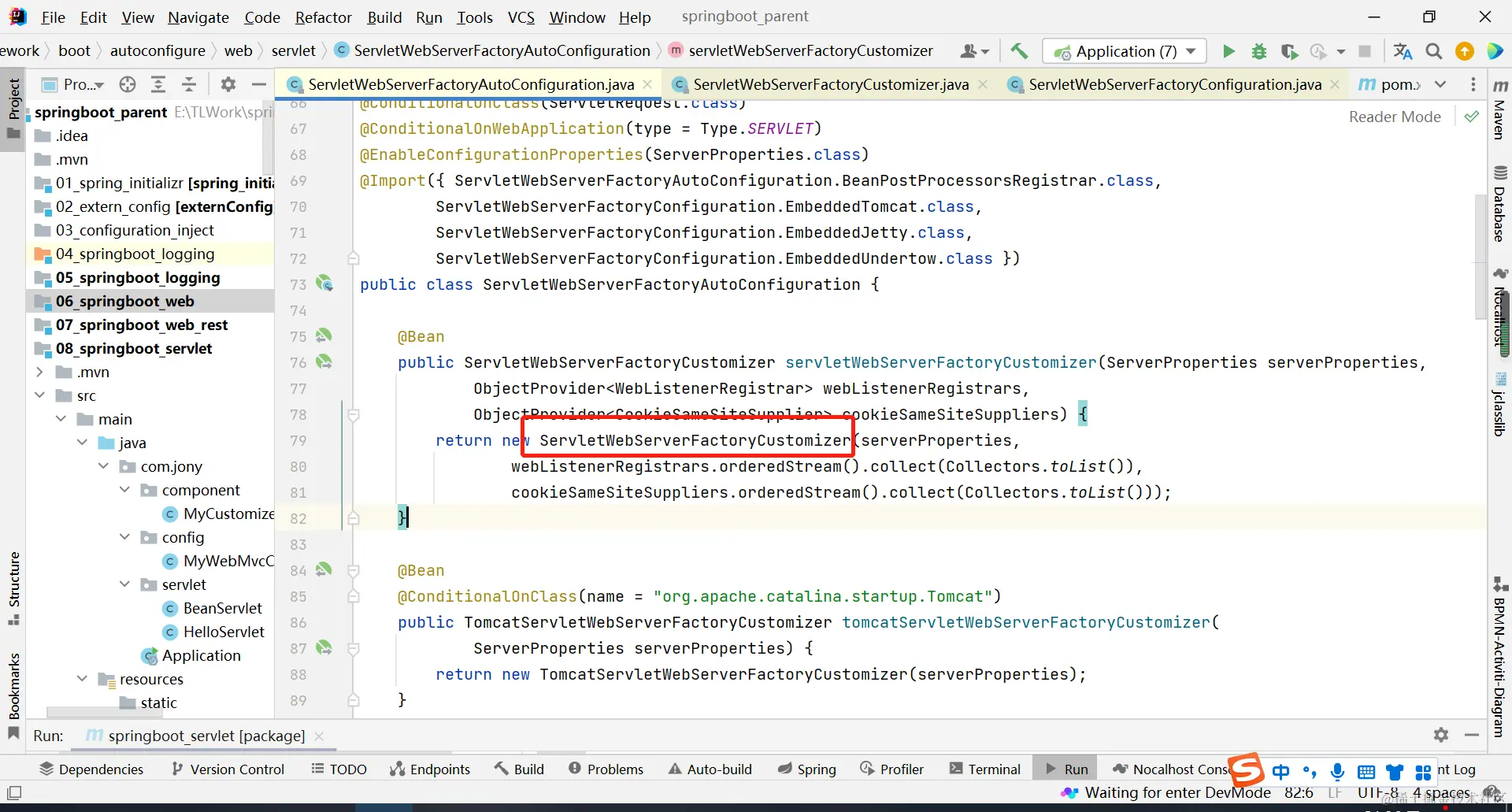
Task: Open the Version Control tool window
Action: click(x=228, y=769)
